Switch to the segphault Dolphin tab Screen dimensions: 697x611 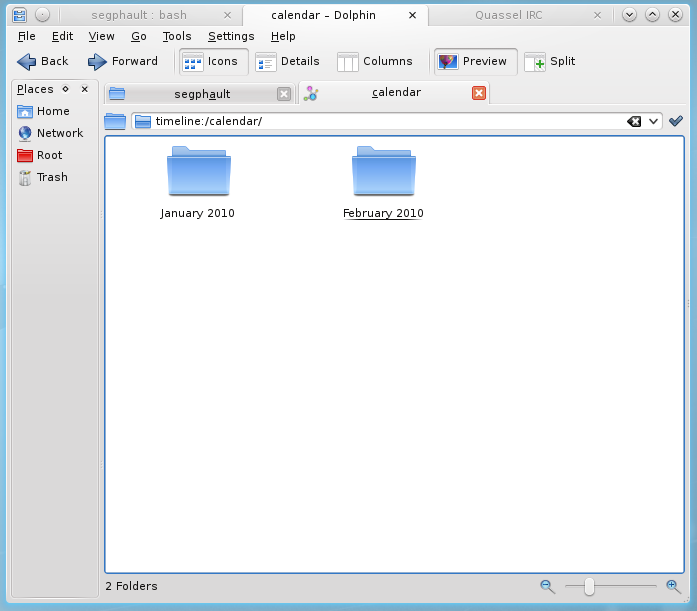[199, 94]
